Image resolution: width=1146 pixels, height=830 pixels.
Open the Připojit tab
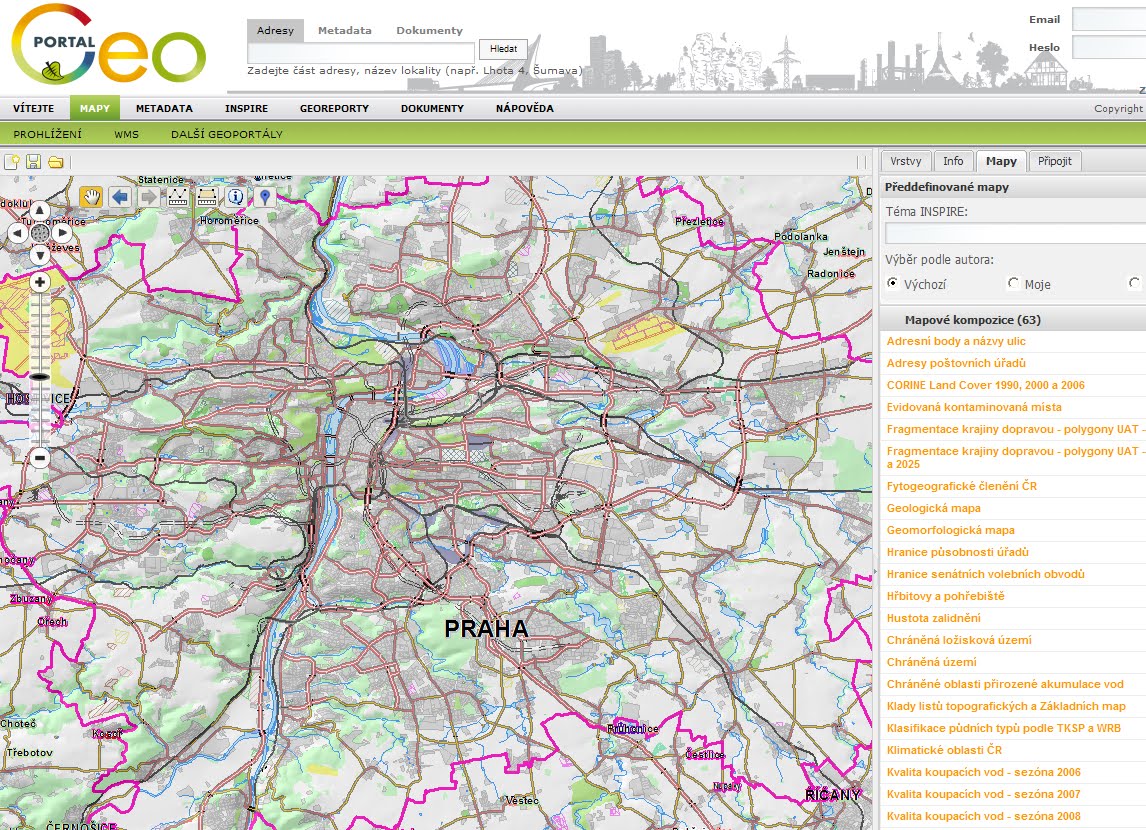click(1055, 161)
